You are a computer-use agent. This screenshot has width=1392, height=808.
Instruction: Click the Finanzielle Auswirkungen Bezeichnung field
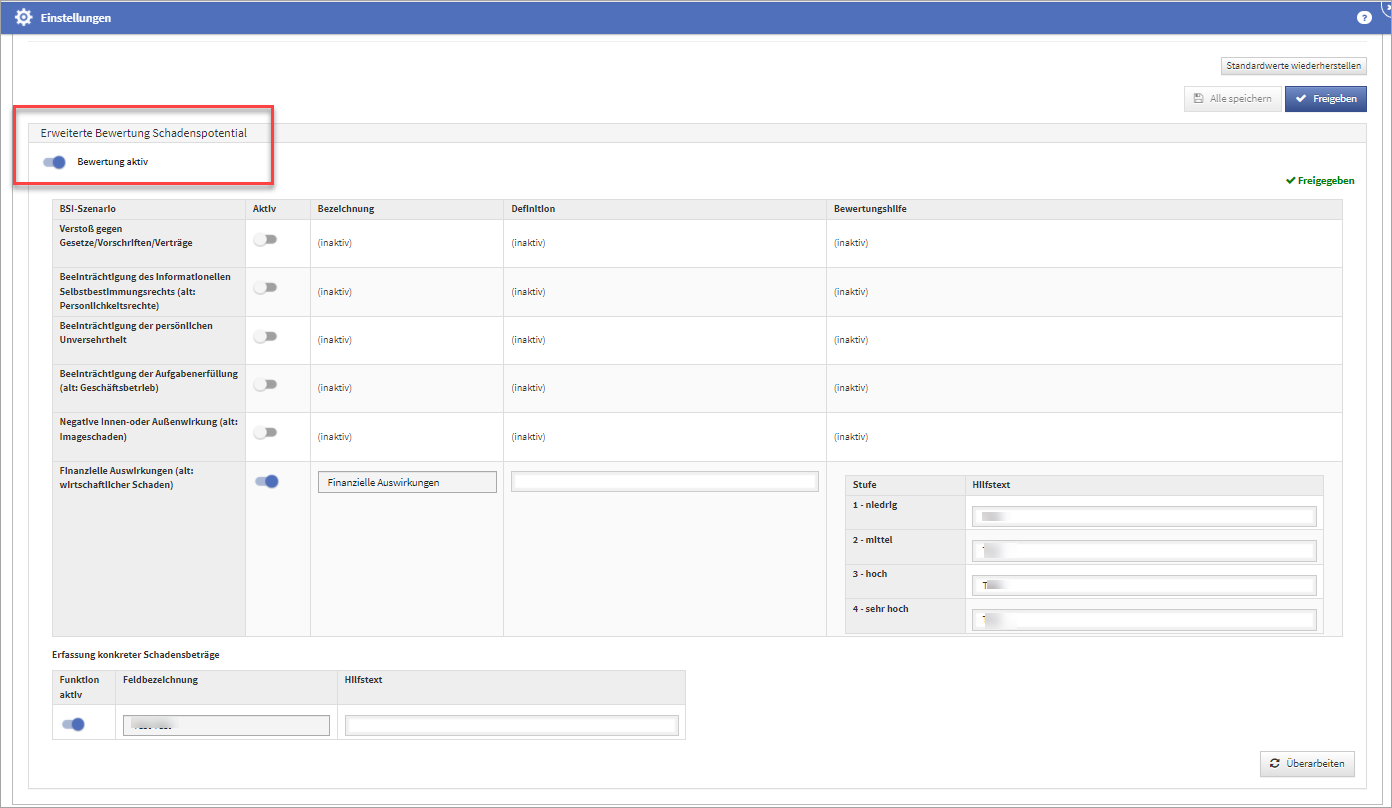(x=407, y=482)
